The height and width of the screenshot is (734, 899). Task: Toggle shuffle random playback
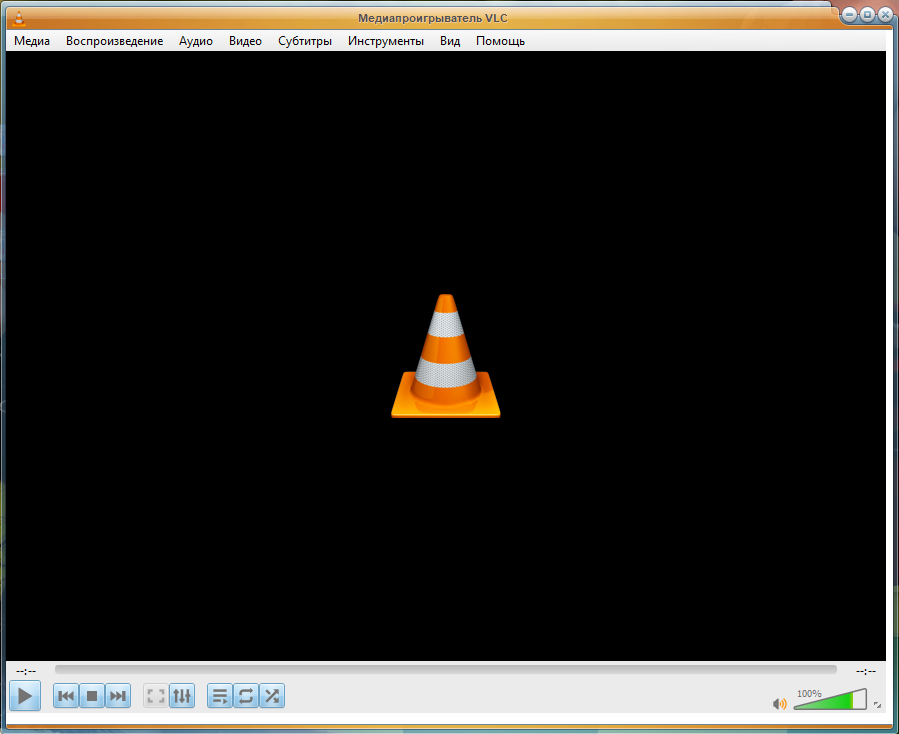tap(272, 696)
